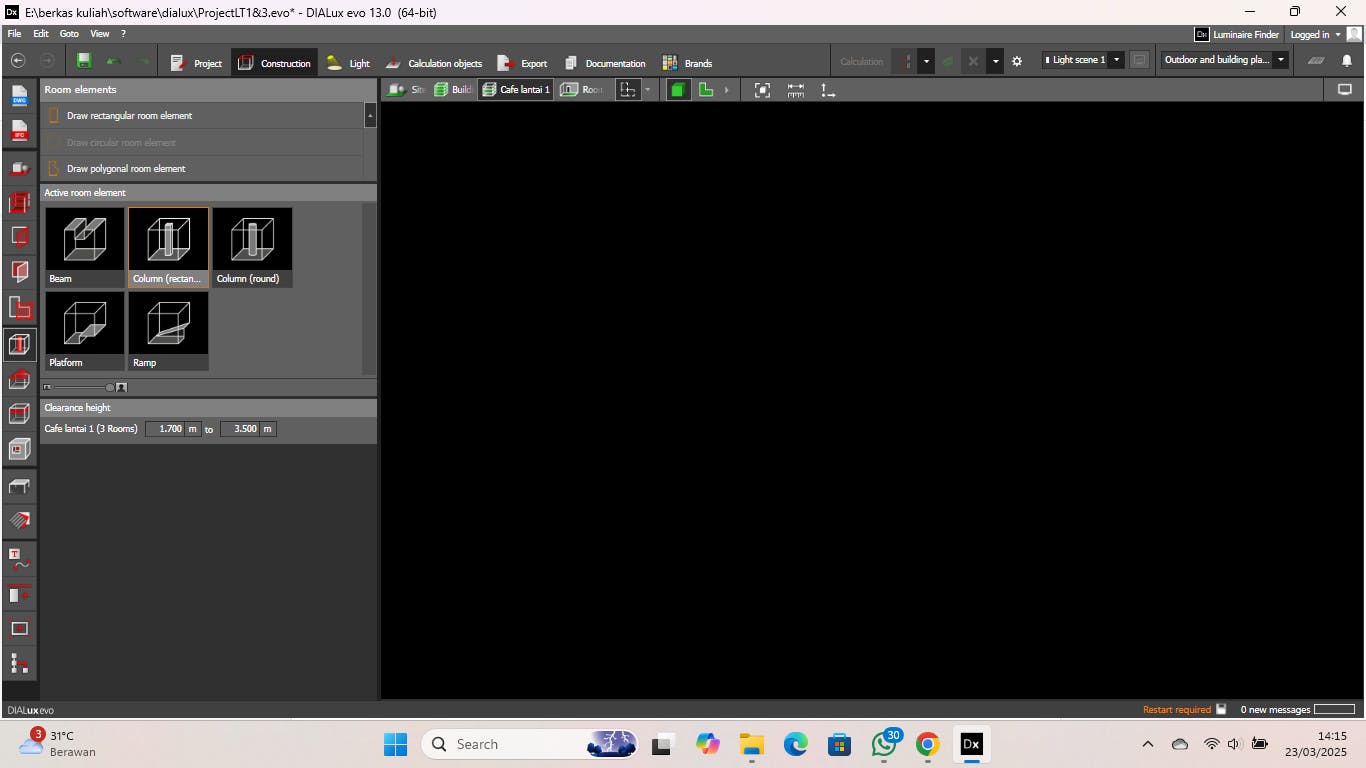This screenshot has height=768, width=1366.
Task: Open the ? help menu
Action: pyautogui.click(x=123, y=34)
